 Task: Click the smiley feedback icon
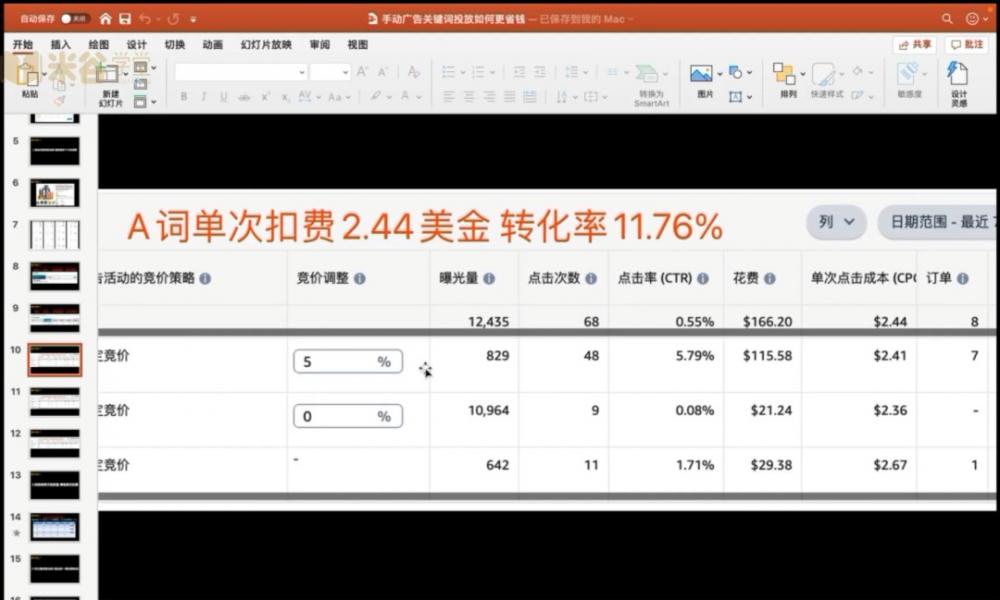[x=972, y=18]
